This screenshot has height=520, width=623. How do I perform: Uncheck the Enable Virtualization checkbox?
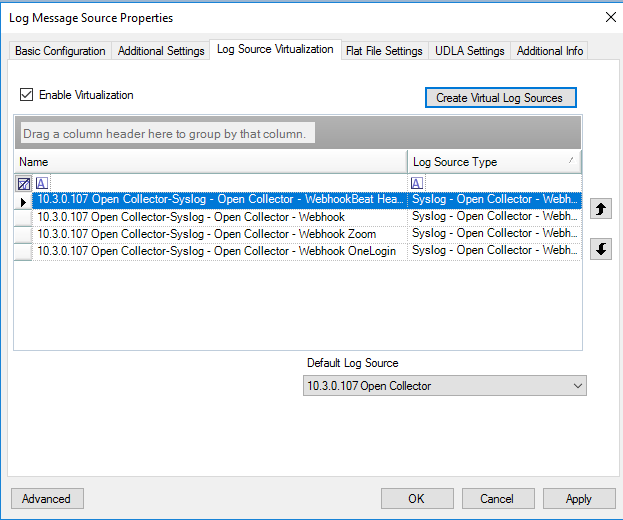[27, 95]
